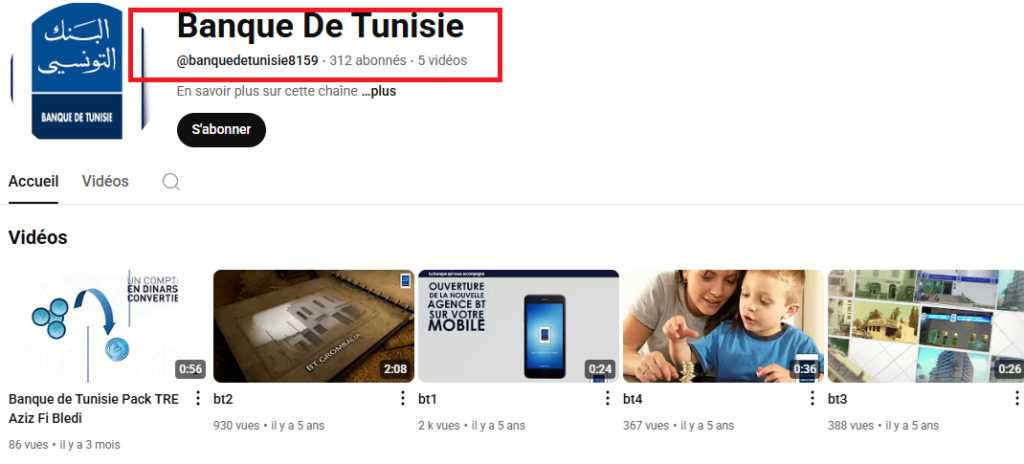Subscribe using the S'abonner button
Image resolution: width=1024 pixels, height=464 pixels.
tap(221, 129)
